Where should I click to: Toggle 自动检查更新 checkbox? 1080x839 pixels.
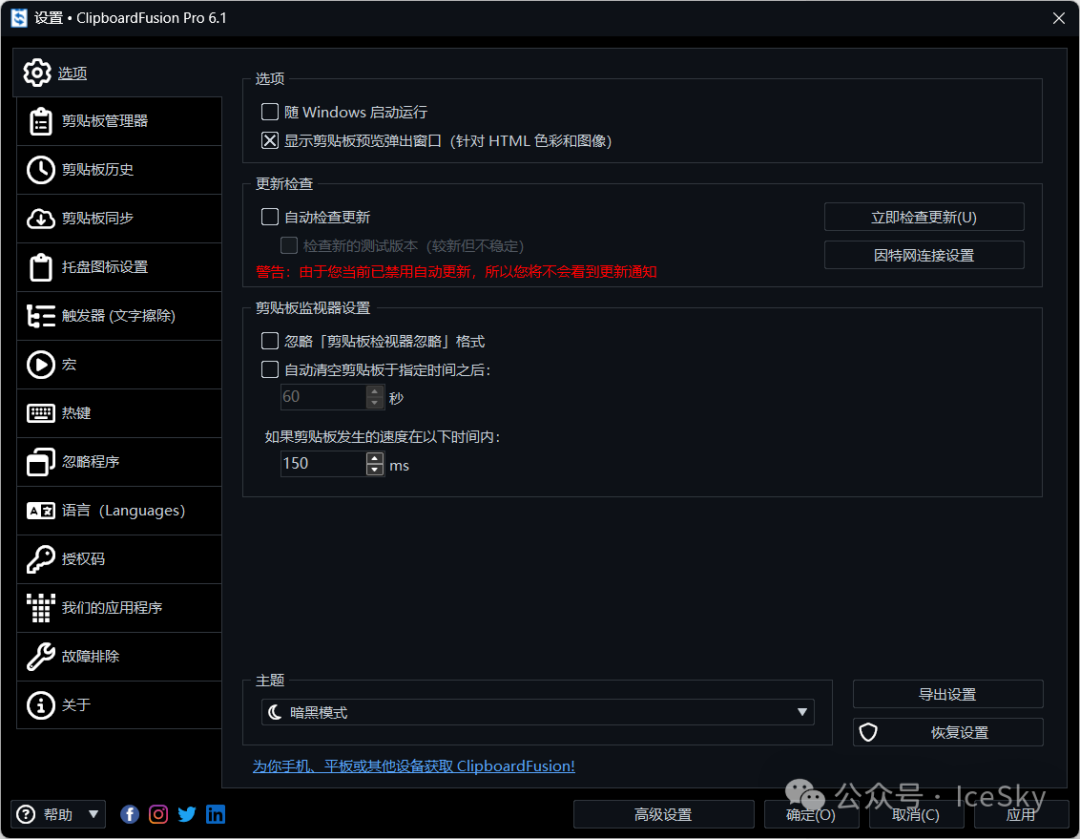coord(270,217)
